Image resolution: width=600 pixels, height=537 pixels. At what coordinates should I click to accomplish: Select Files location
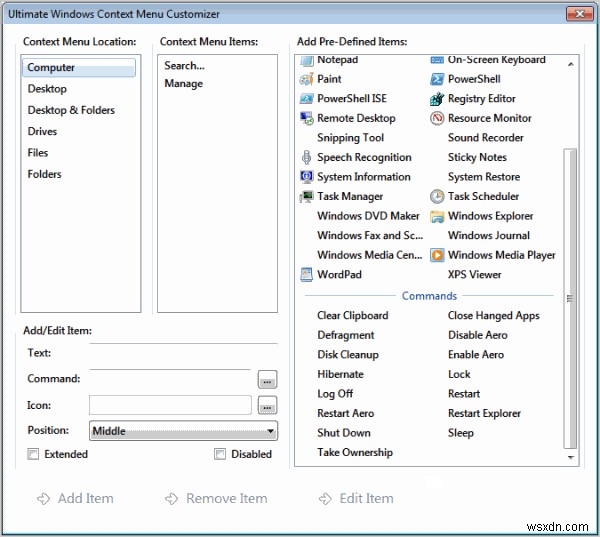38,153
